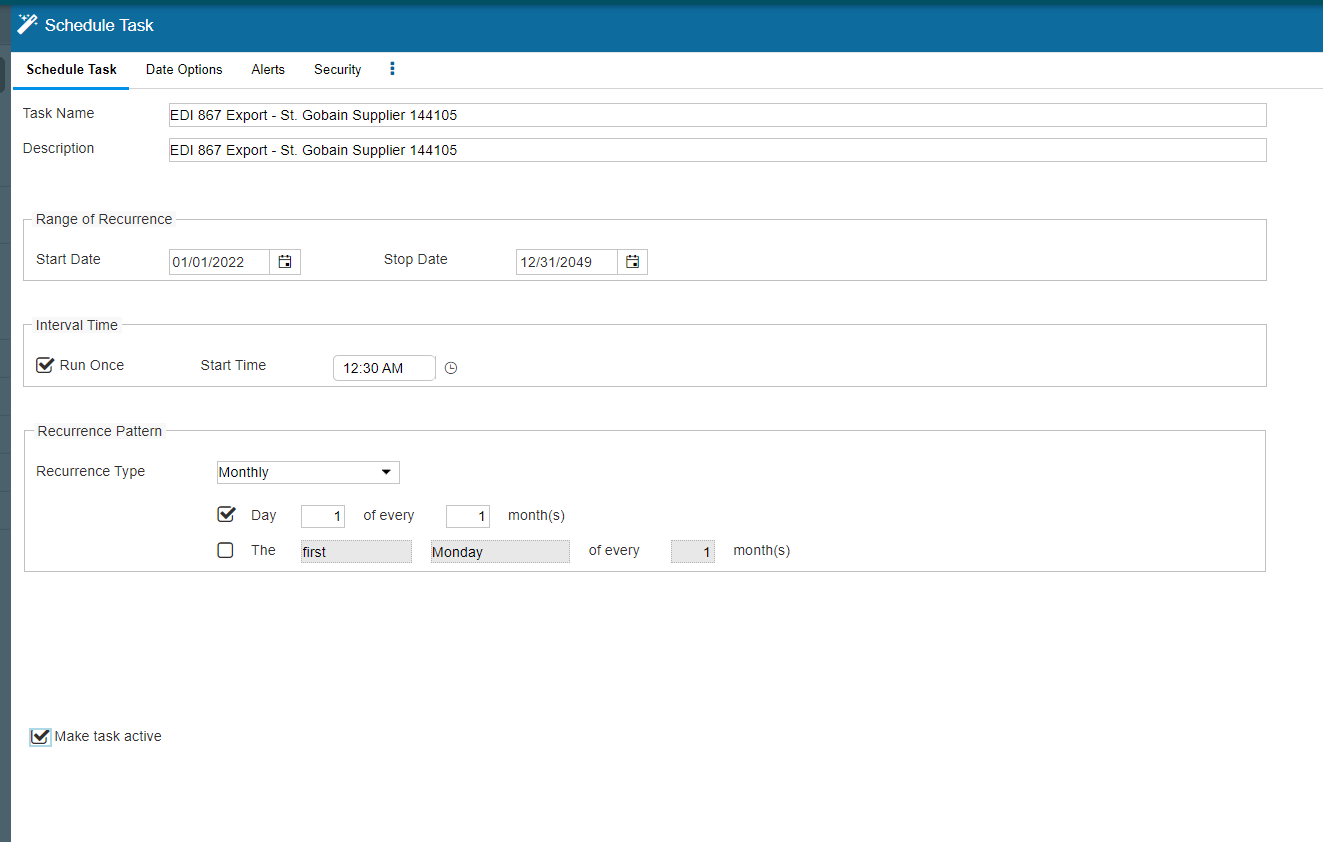1323x842 pixels.
Task: Click the Start Time 12:30 AM field
Action: click(384, 368)
